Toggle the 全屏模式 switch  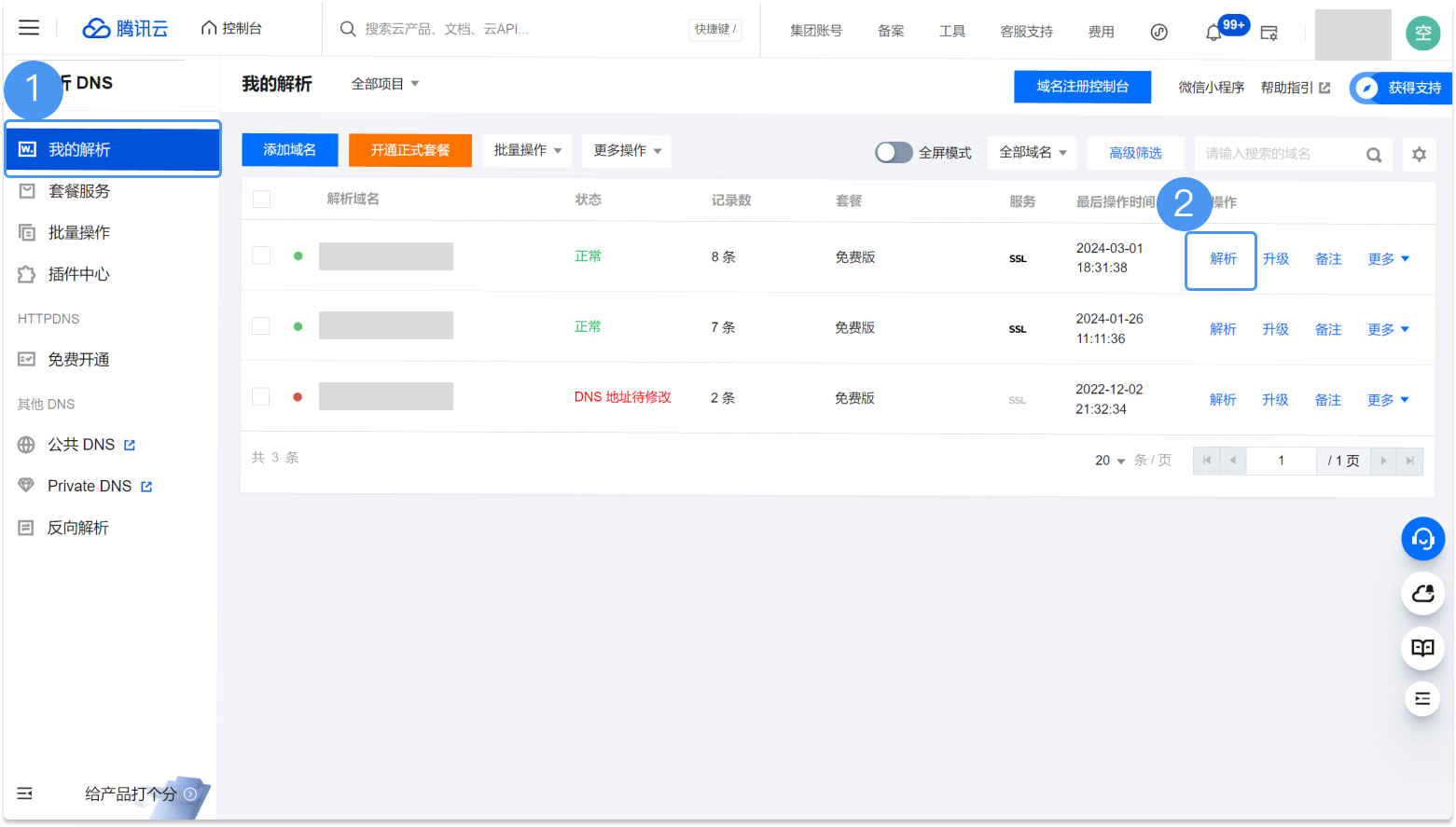(x=893, y=153)
